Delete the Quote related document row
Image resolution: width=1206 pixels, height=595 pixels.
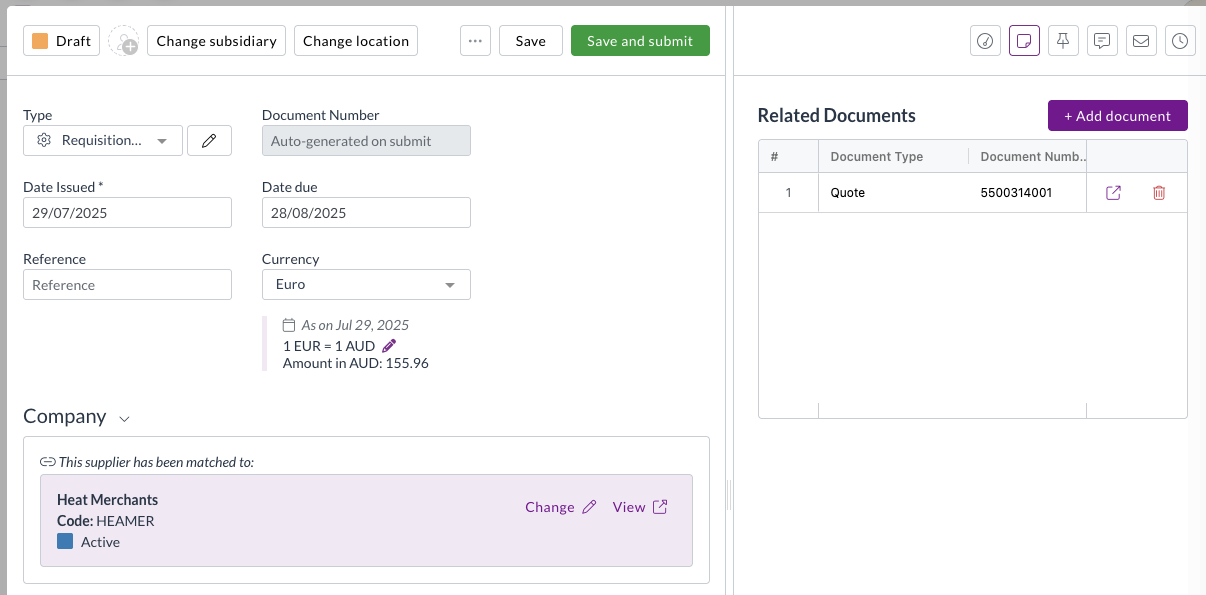click(1159, 193)
